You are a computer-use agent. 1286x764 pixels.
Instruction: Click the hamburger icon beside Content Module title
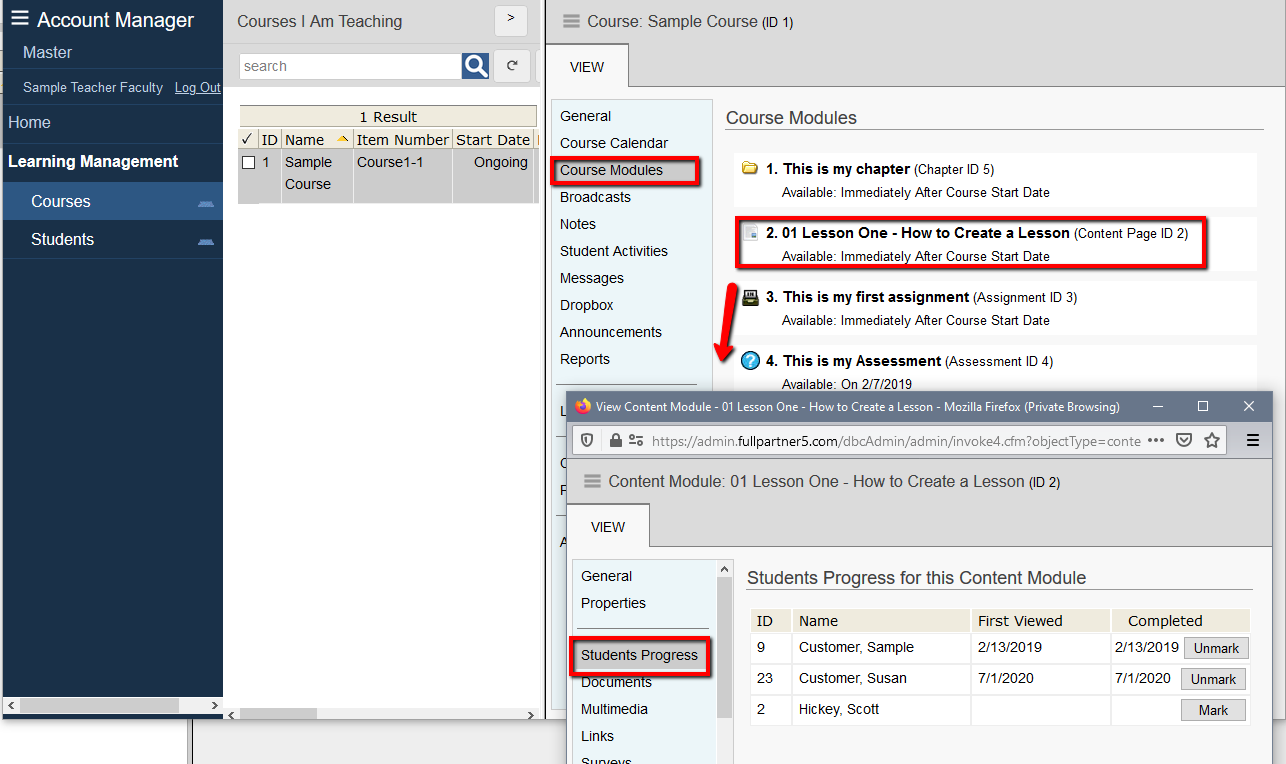pyautogui.click(x=592, y=481)
